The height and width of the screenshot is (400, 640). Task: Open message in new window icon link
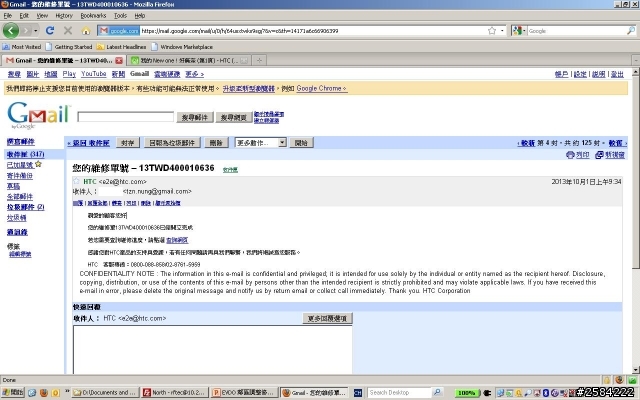click(x=610, y=155)
